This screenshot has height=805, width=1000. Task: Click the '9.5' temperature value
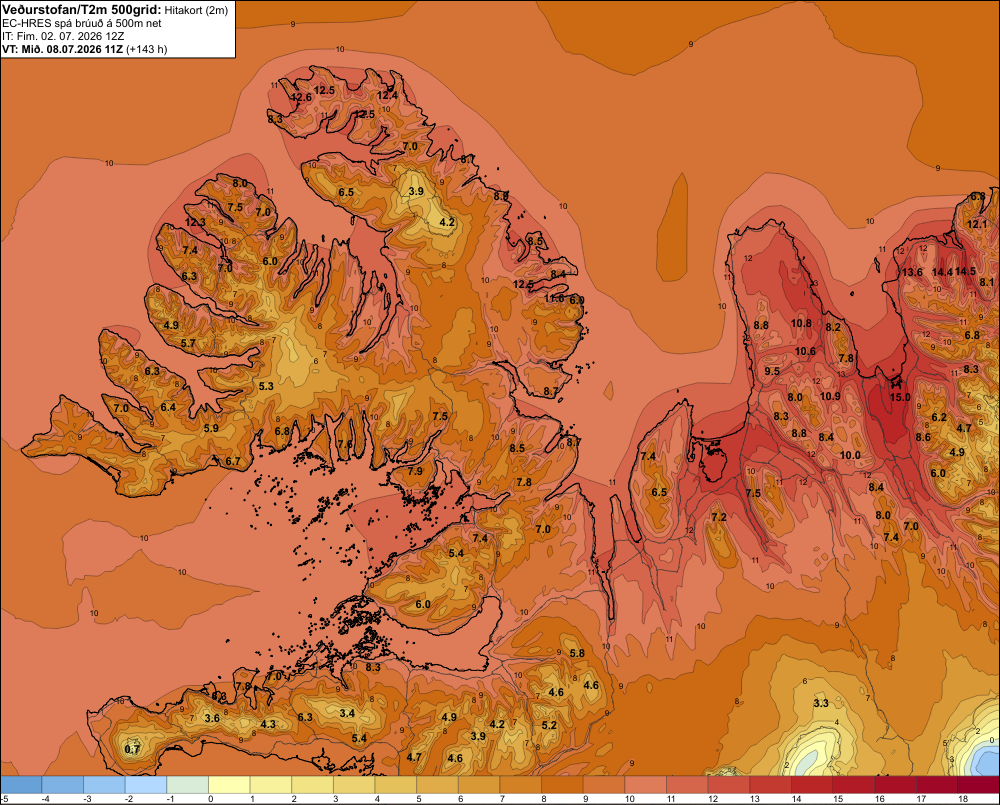click(772, 371)
